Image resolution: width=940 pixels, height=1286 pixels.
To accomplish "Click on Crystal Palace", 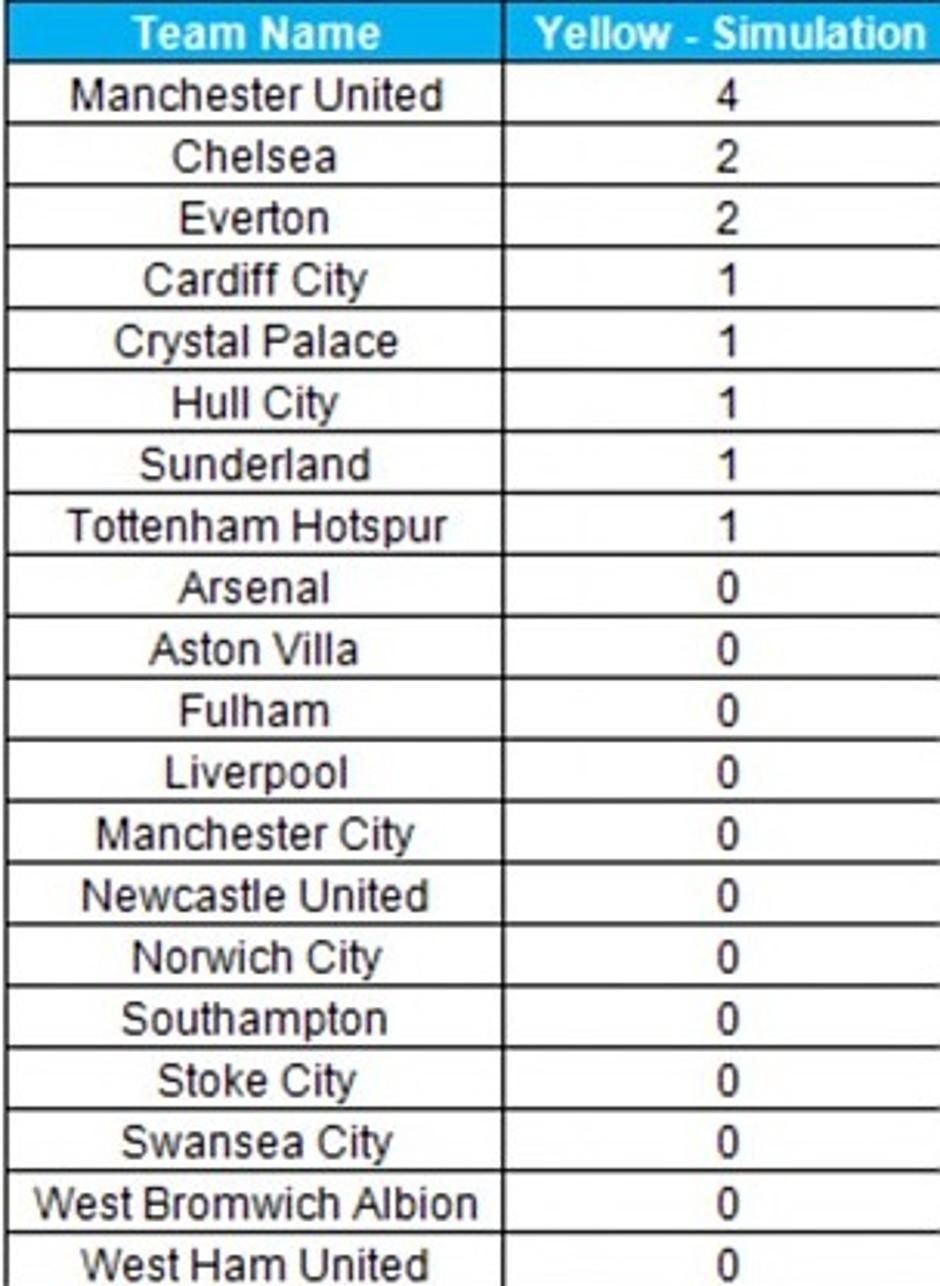I will pos(256,342).
